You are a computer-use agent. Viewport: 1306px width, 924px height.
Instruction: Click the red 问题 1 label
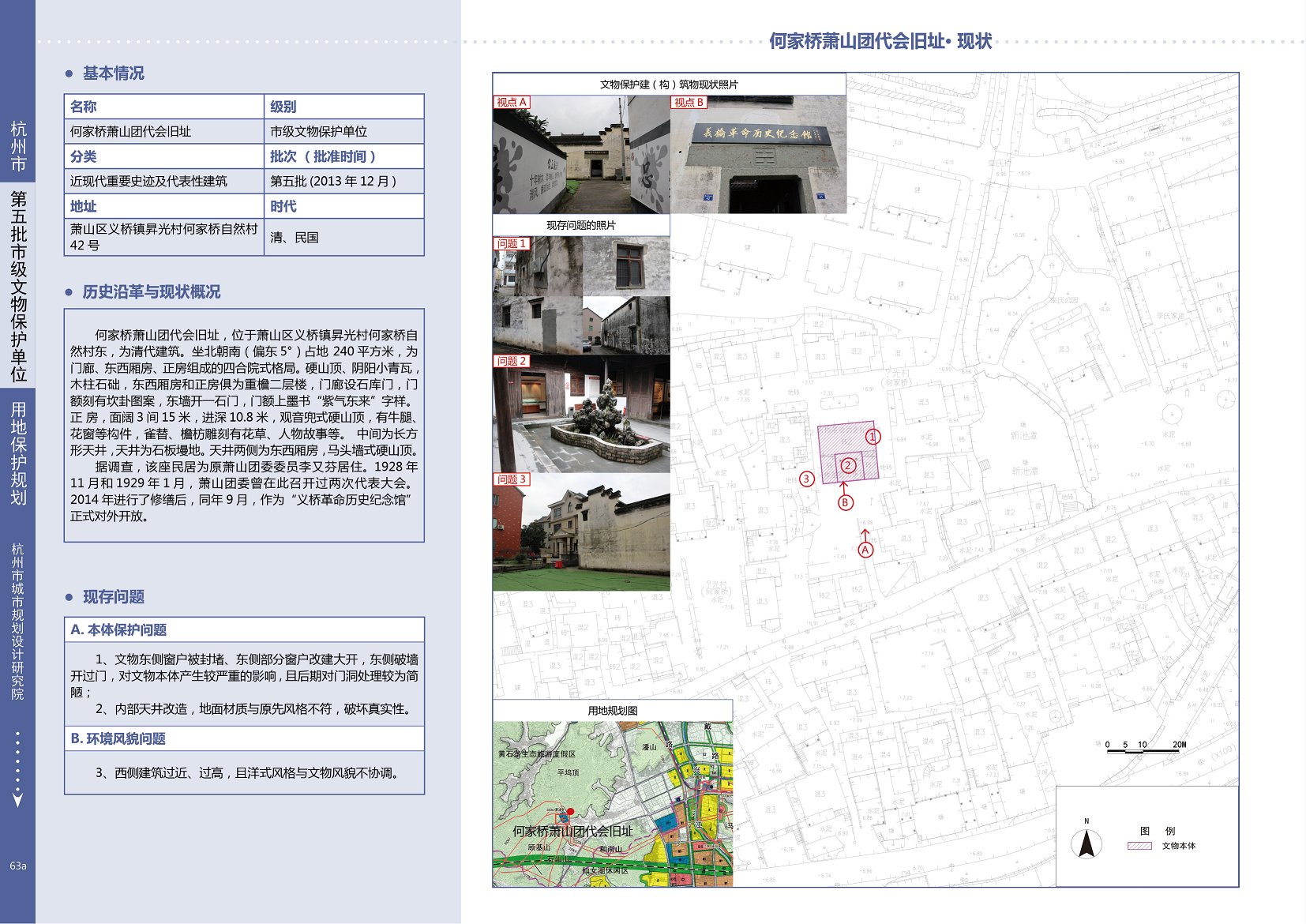pos(512,244)
